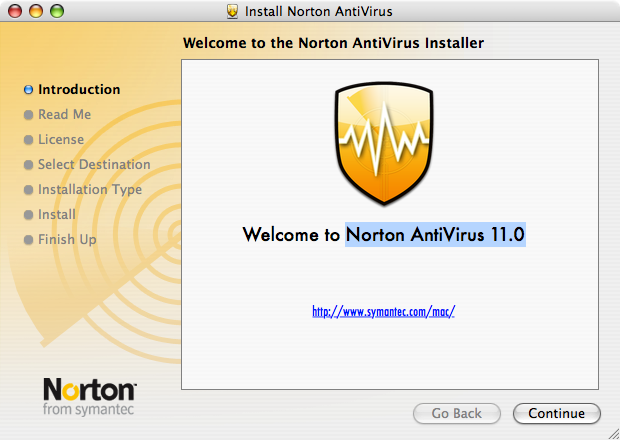Click the gray bullet beside Finish Up
Viewport: 620px width, 440px height.
tap(28, 240)
